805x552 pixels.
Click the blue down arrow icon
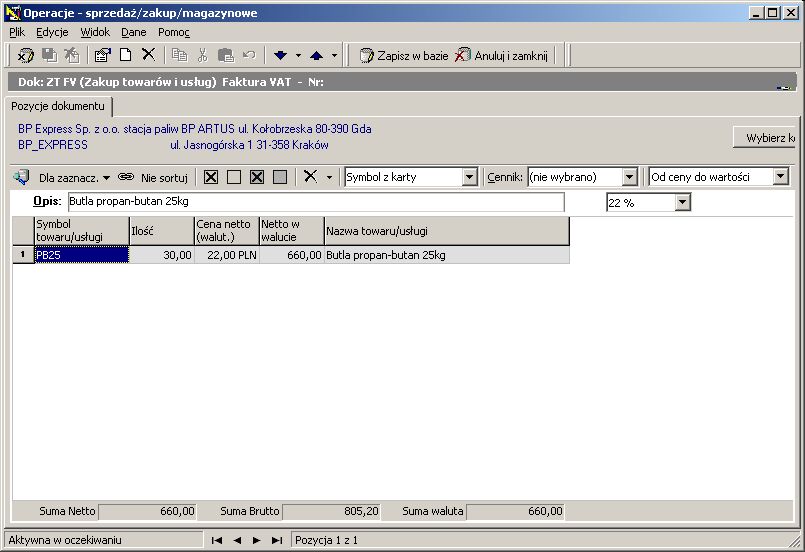click(x=280, y=55)
